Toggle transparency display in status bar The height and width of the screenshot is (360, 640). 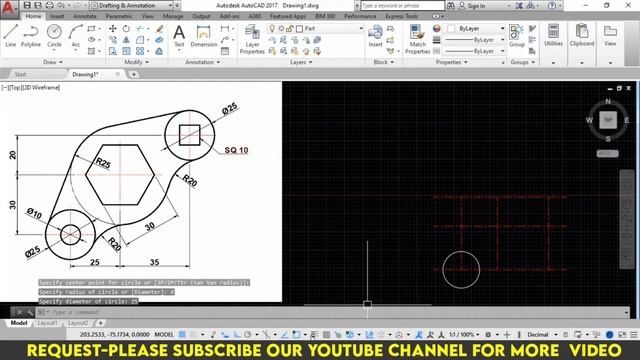pyautogui.click(x=326, y=334)
